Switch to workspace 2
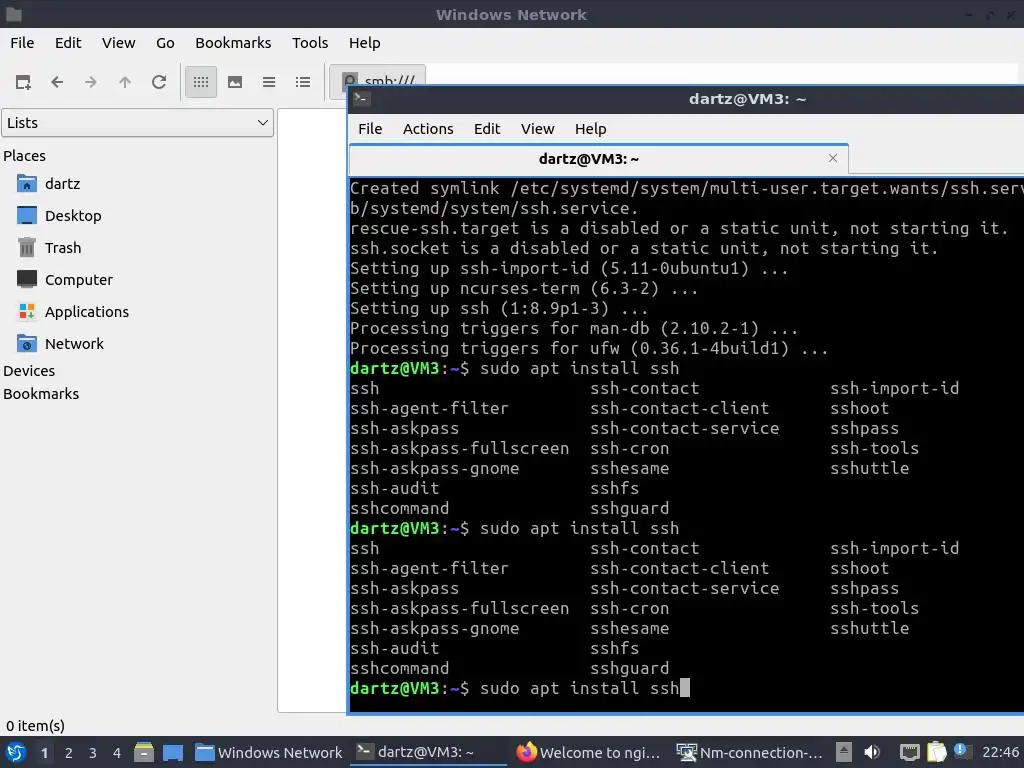This screenshot has height=768, width=1024. click(x=69, y=753)
